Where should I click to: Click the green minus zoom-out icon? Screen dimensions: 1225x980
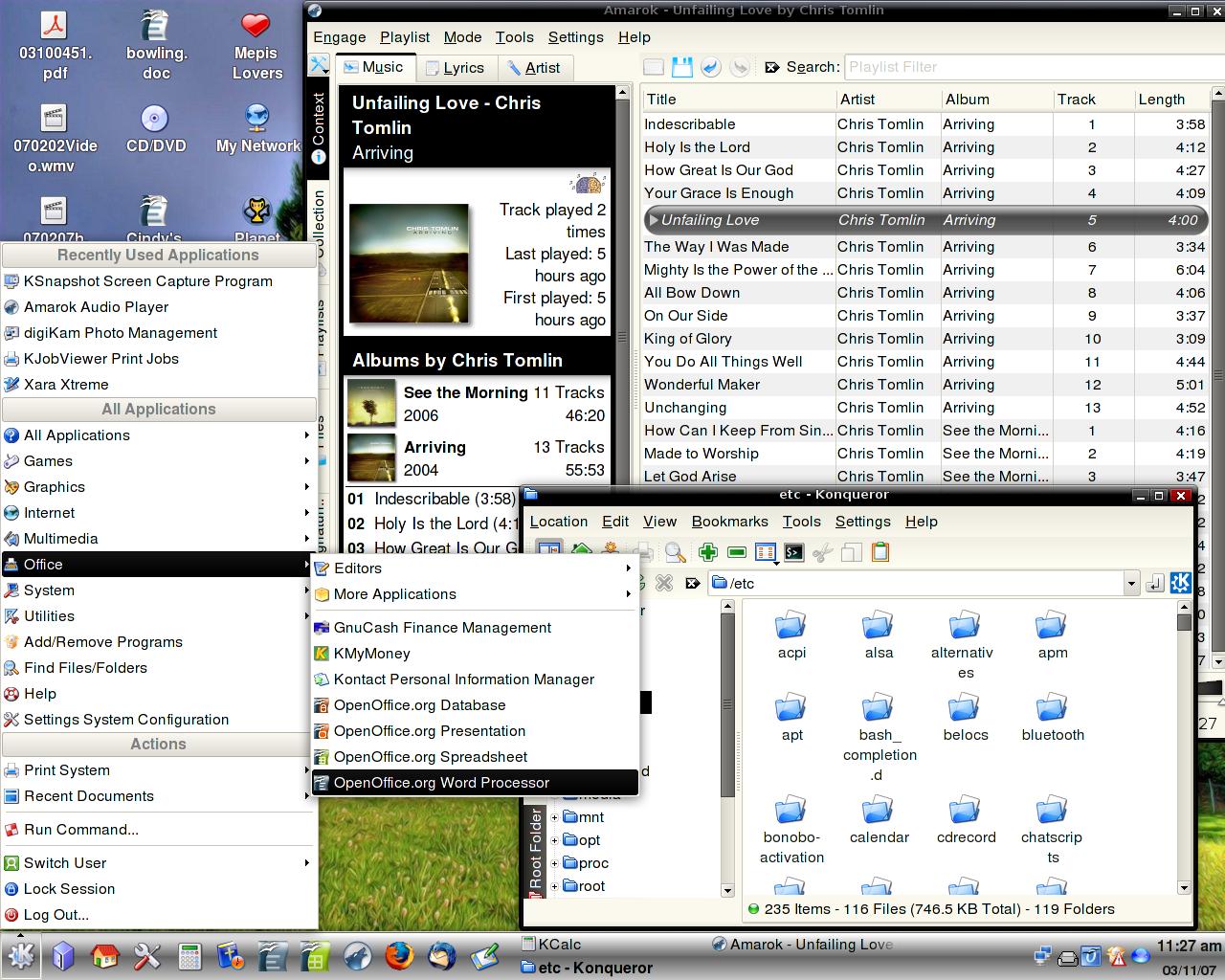pos(737,552)
